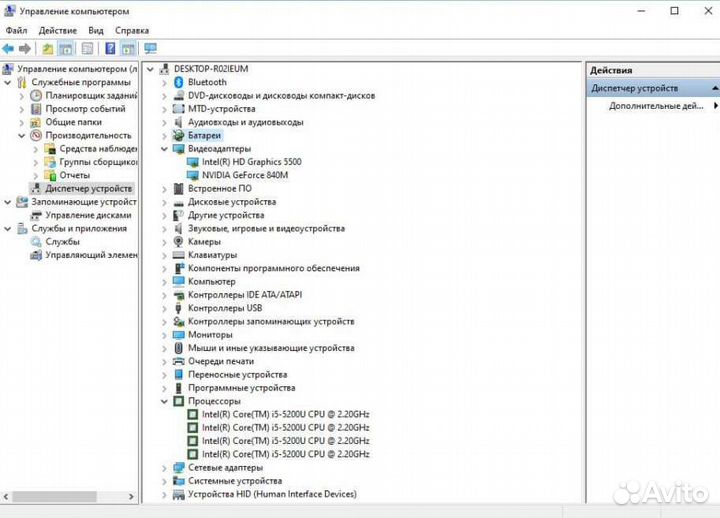Select Звуковые, игровые и видеоустройства category
The width and height of the screenshot is (720, 518).
[x=266, y=228]
